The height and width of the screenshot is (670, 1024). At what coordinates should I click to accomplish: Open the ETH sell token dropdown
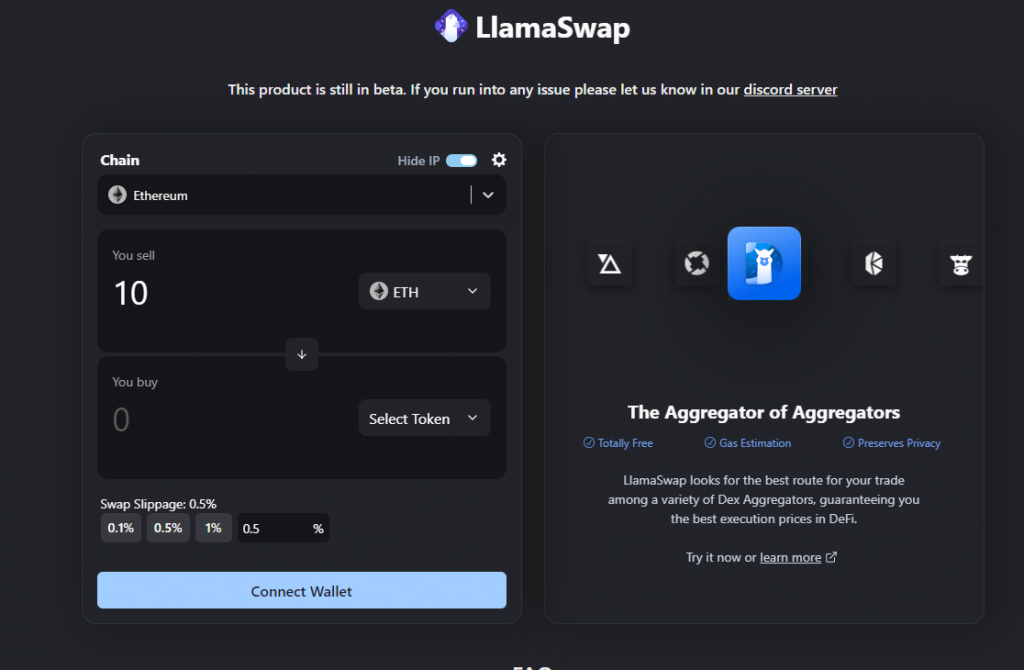coord(424,291)
